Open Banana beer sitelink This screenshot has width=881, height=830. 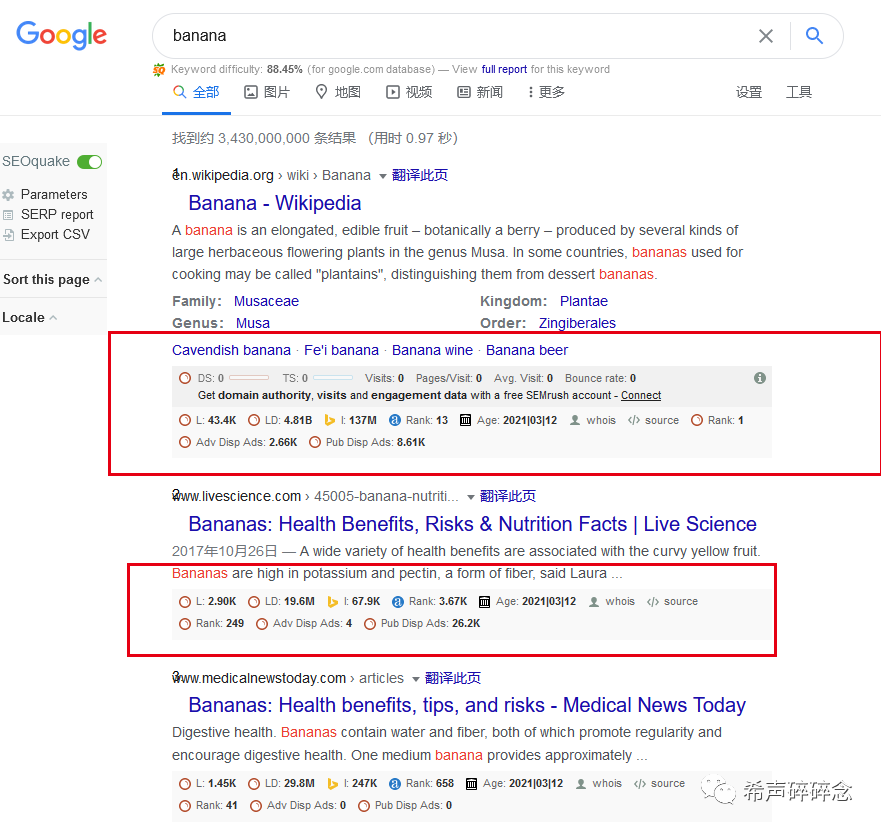pyautogui.click(x=526, y=351)
